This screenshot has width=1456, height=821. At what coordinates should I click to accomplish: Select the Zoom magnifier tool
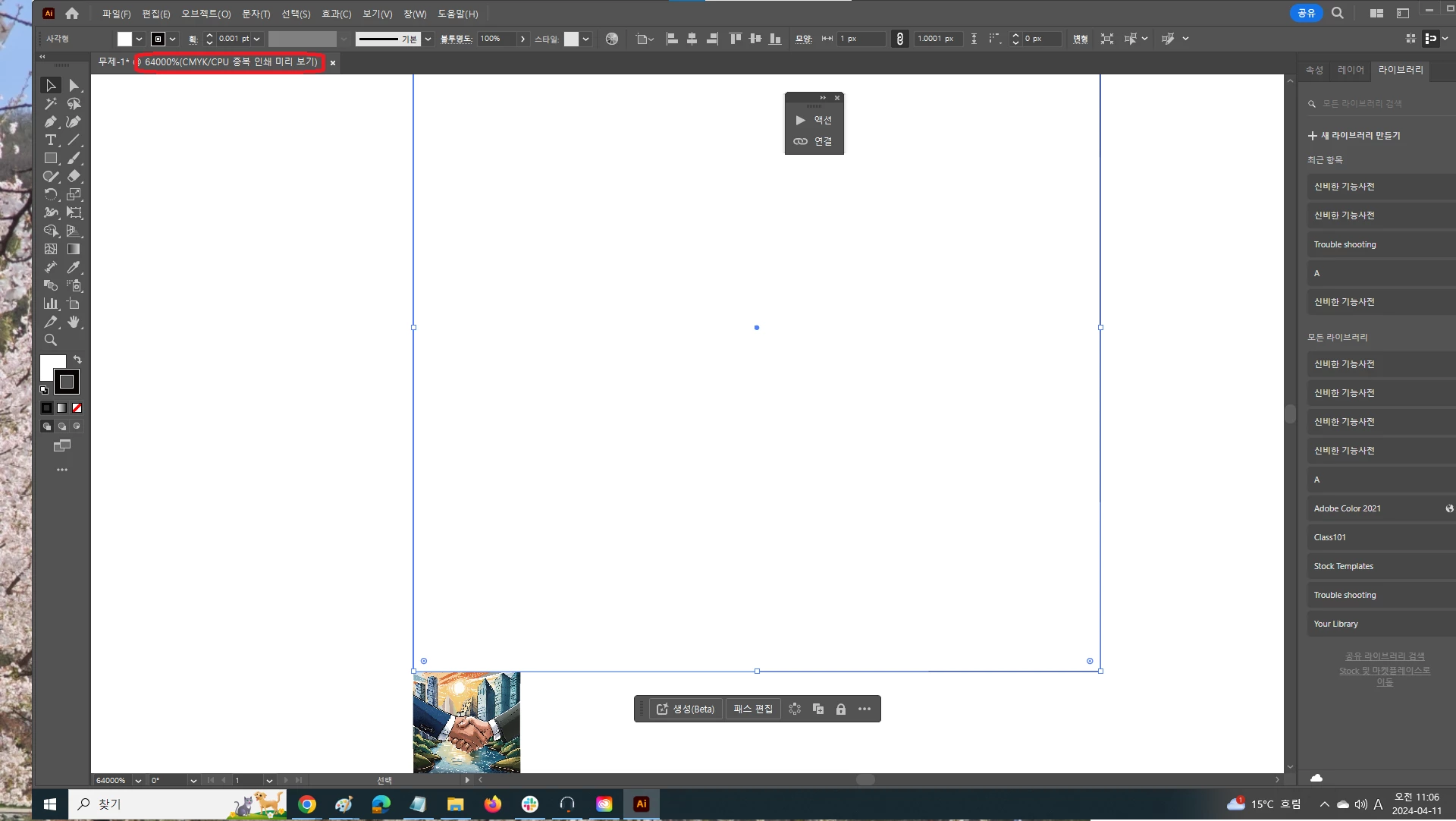[50, 341]
